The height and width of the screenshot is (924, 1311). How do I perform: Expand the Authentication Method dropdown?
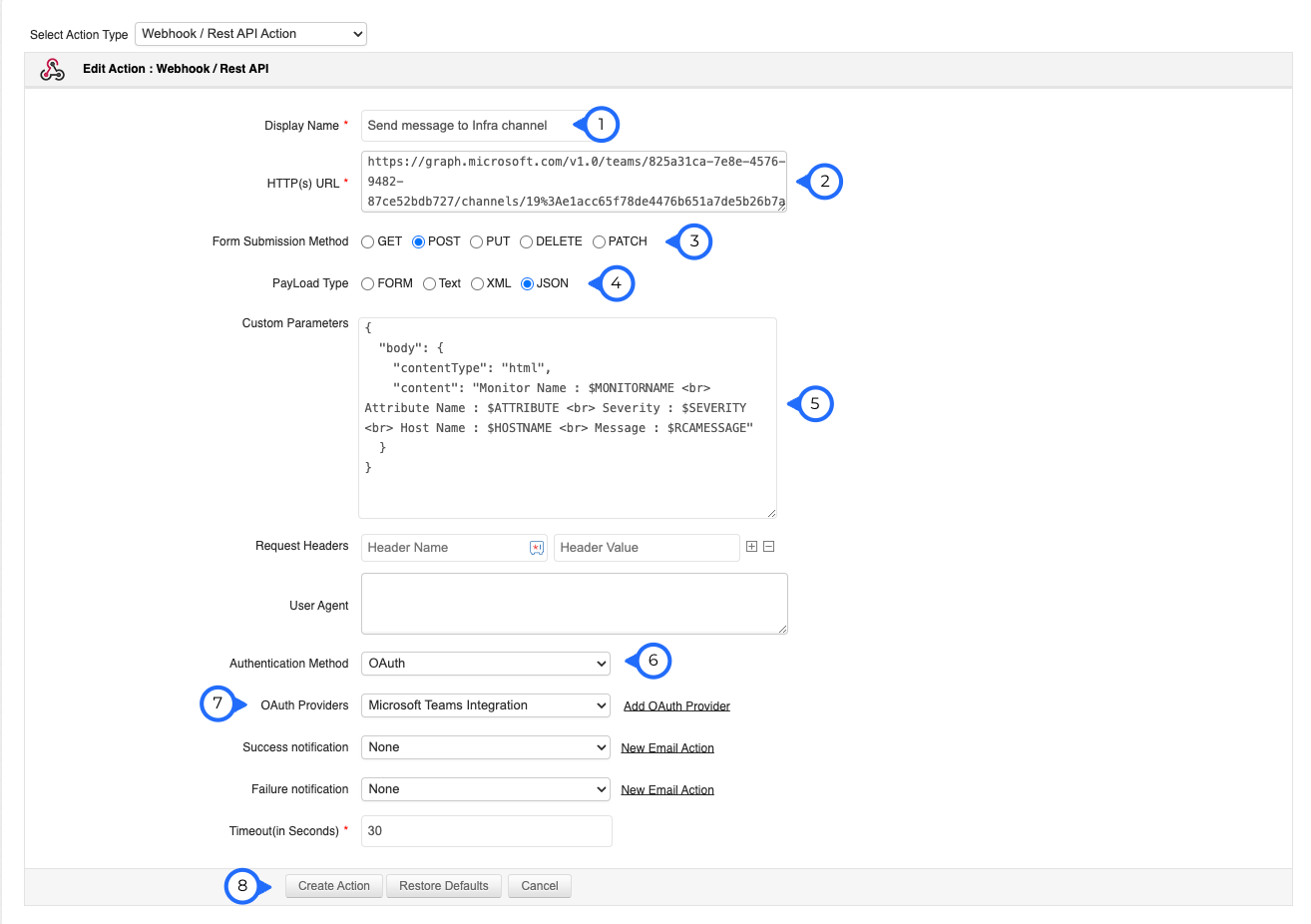click(x=486, y=664)
